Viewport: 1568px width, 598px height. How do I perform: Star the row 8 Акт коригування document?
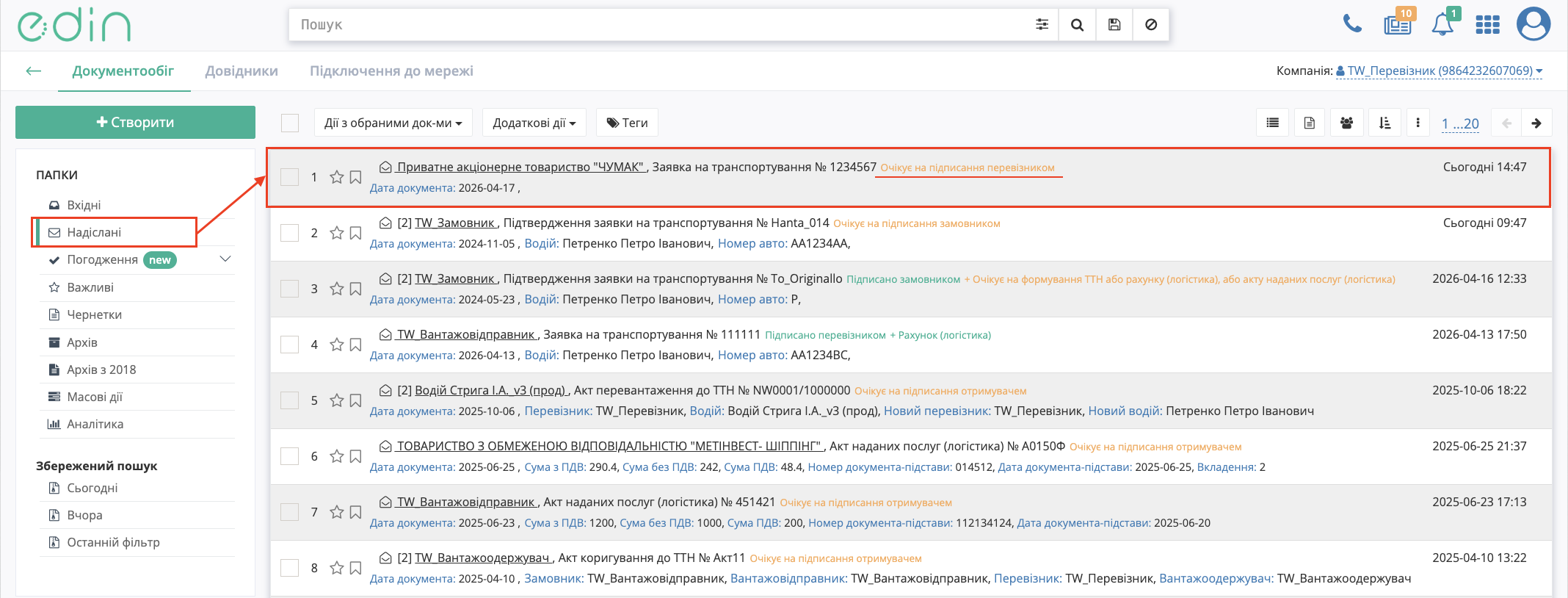[x=337, y=568]
